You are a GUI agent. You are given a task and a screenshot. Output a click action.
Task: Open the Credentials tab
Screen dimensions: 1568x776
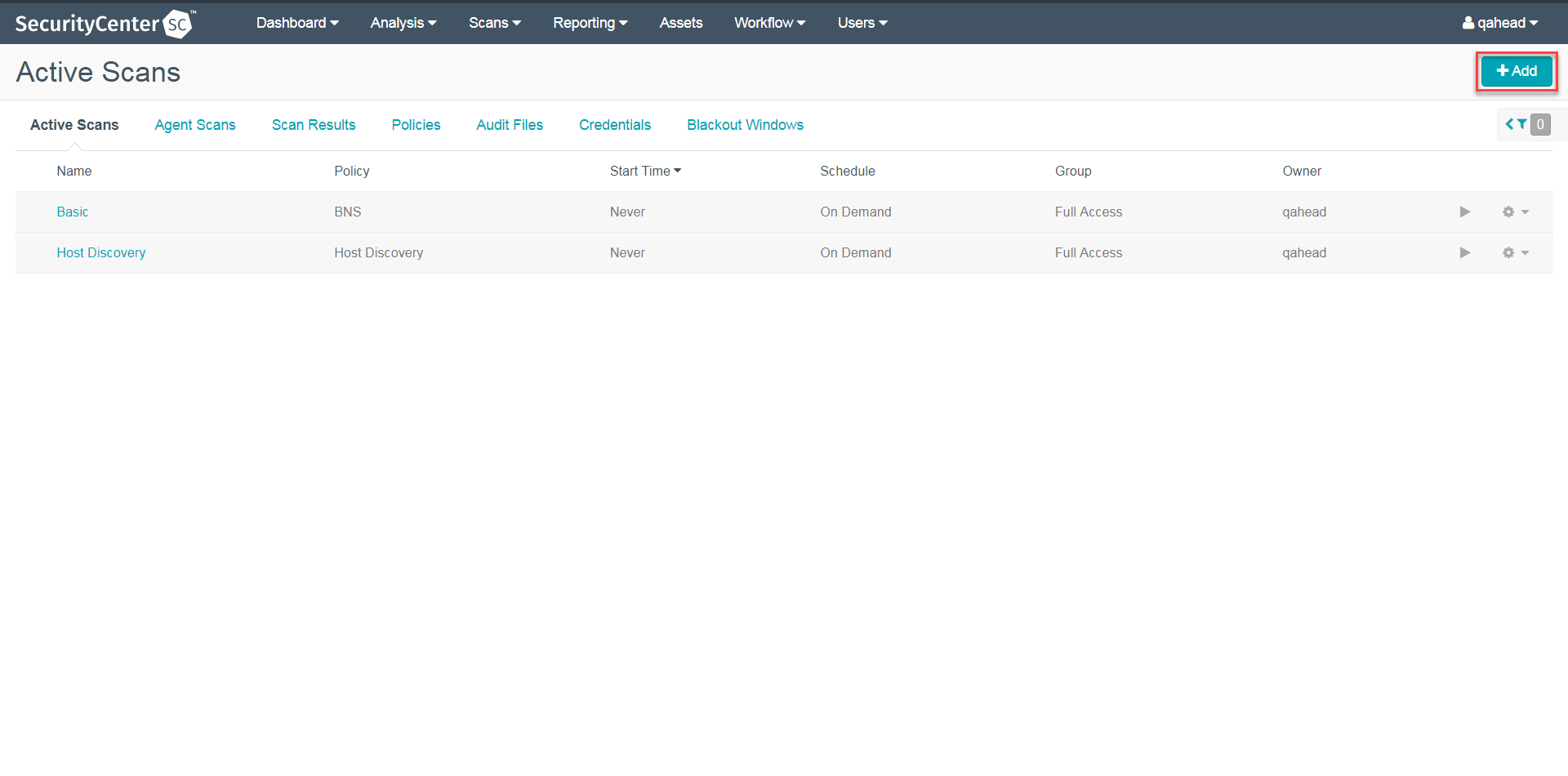(615, 125)
